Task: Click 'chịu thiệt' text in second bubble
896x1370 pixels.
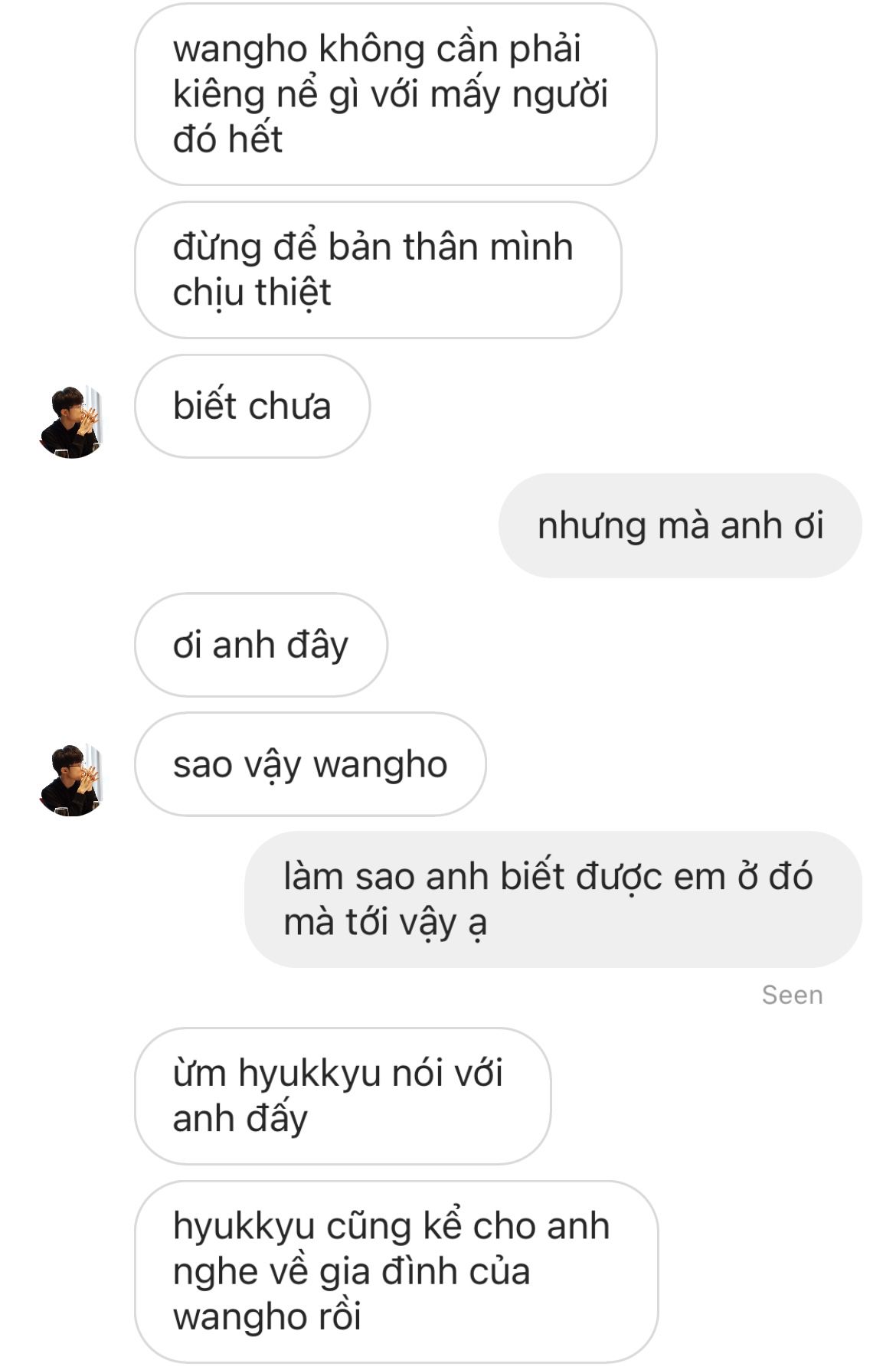Action: point(252,293)
